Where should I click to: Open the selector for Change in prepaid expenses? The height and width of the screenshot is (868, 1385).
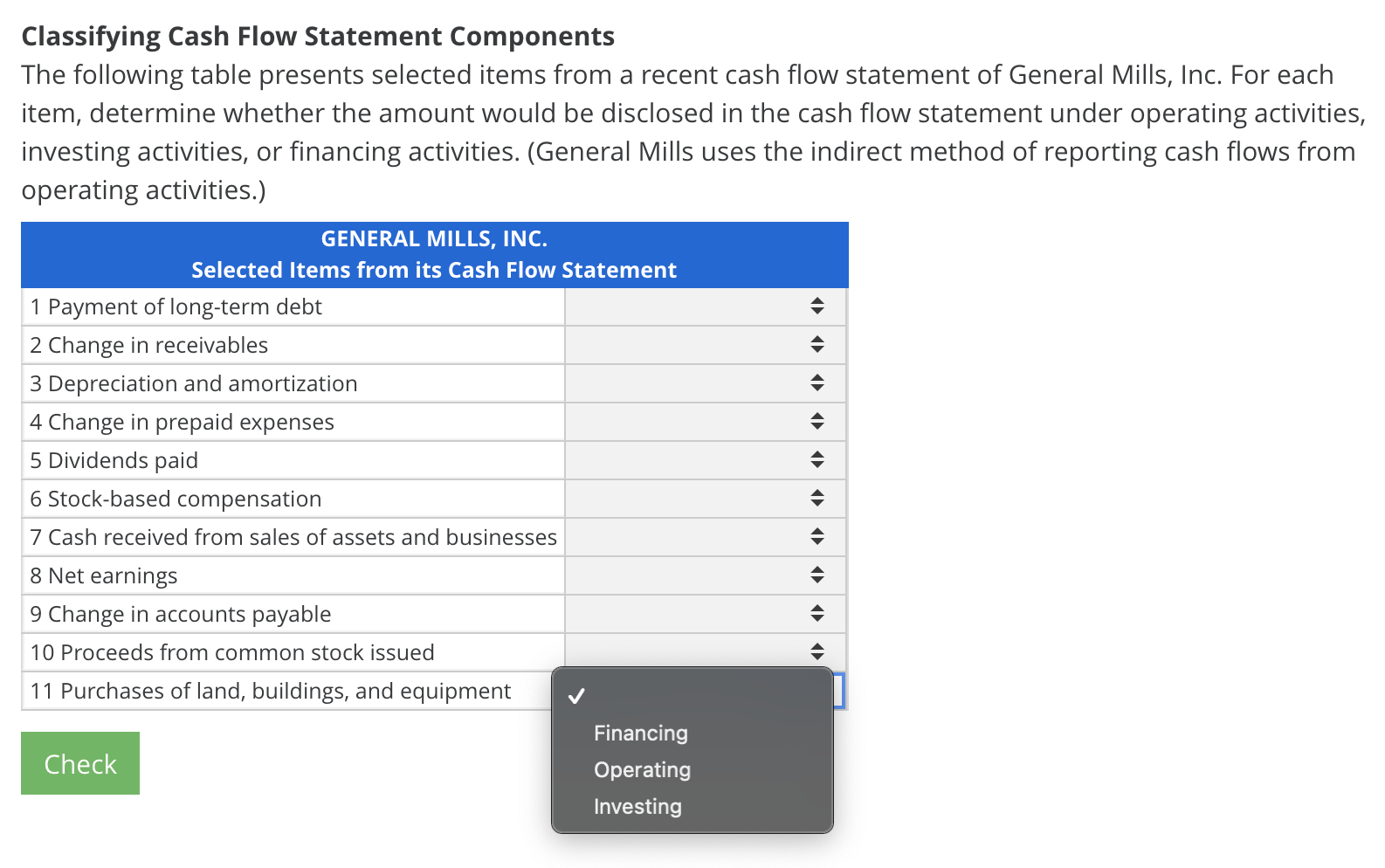point(817,421)
